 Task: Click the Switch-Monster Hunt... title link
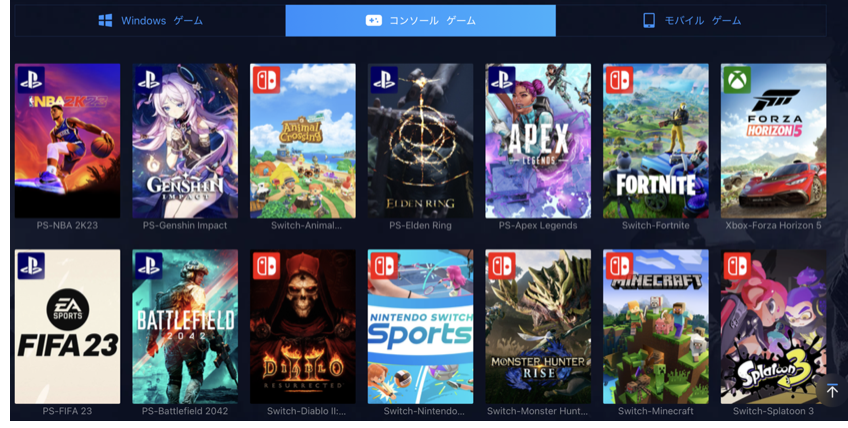(537, 411)
